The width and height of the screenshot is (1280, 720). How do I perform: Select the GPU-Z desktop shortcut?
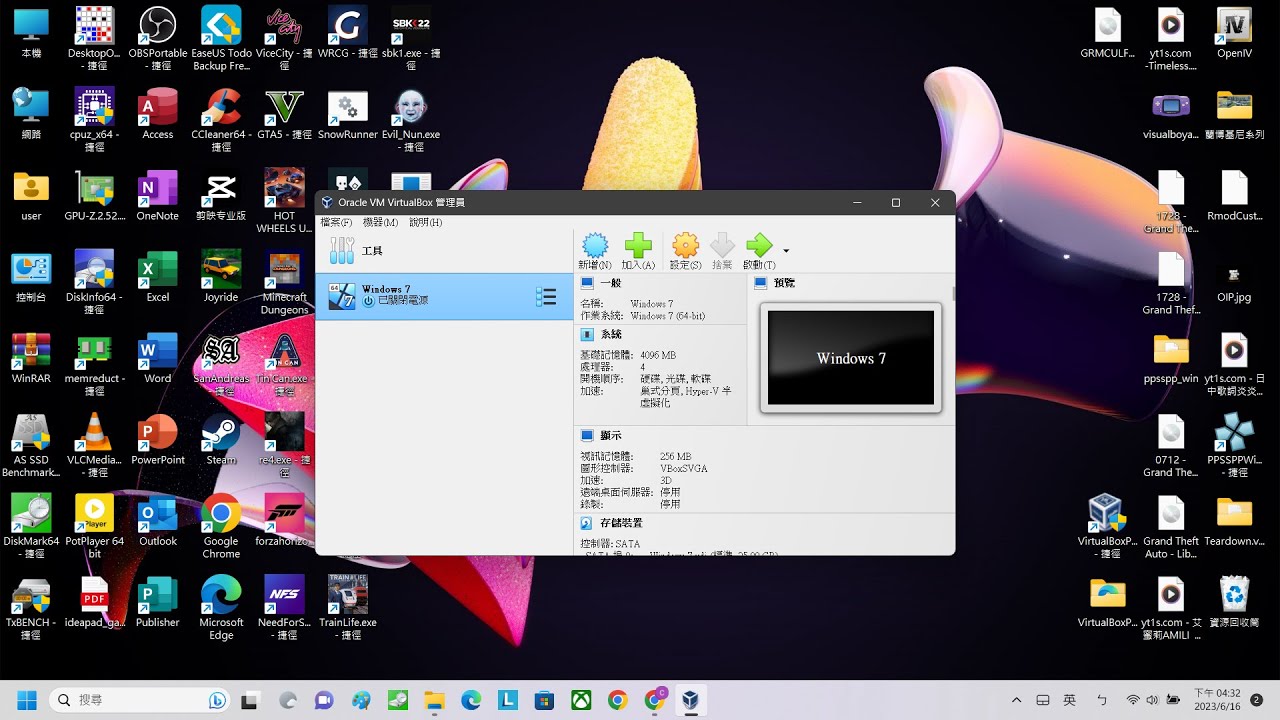[x=94, y=196]
